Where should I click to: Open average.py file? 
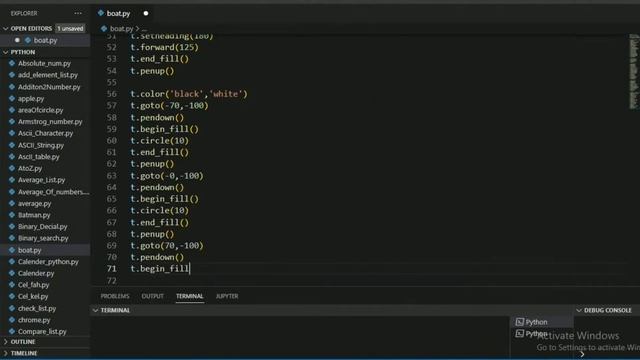(35, 203)
